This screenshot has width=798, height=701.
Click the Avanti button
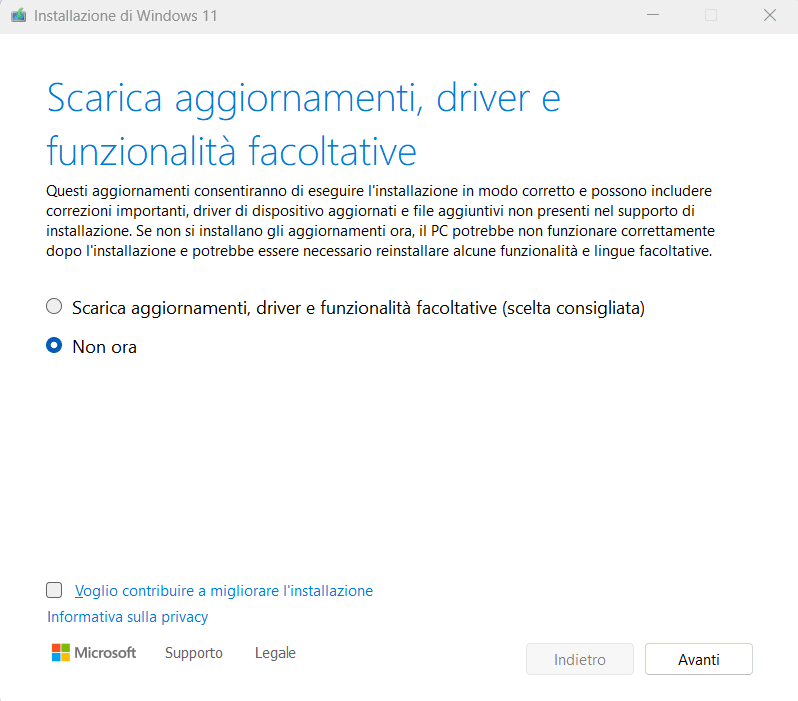pos(698,659)
